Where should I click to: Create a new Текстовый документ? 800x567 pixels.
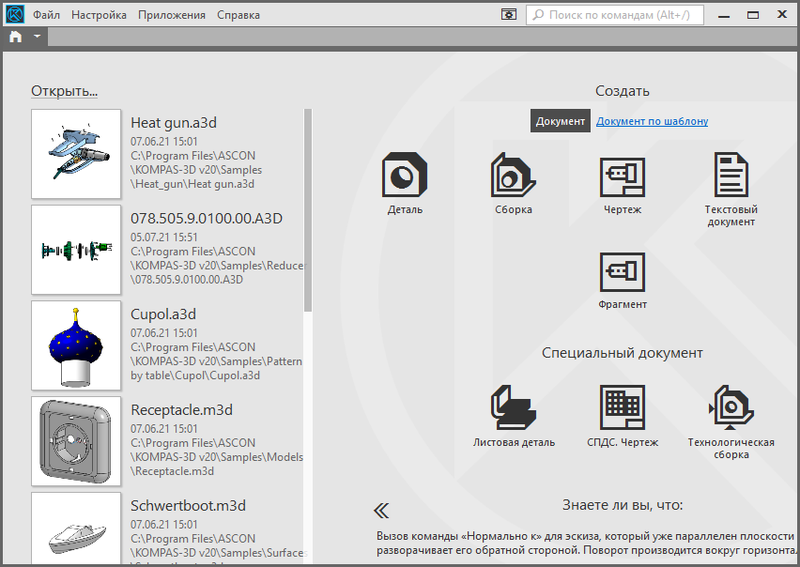(731, 189)
